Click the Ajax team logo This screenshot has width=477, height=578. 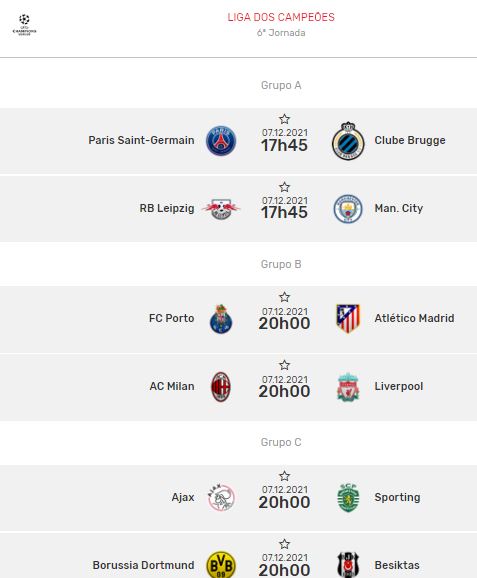(221, 498)
